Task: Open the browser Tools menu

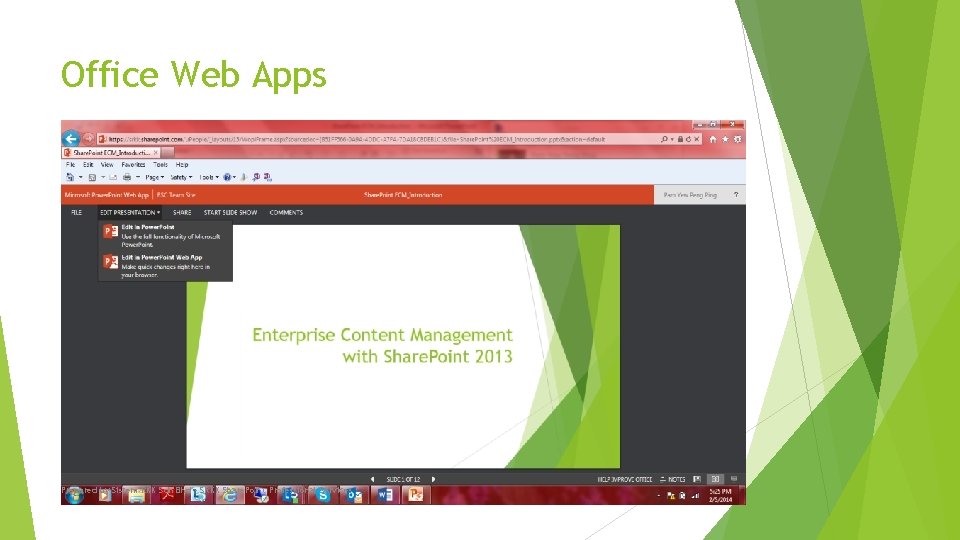Action: [x=160, y=165]
